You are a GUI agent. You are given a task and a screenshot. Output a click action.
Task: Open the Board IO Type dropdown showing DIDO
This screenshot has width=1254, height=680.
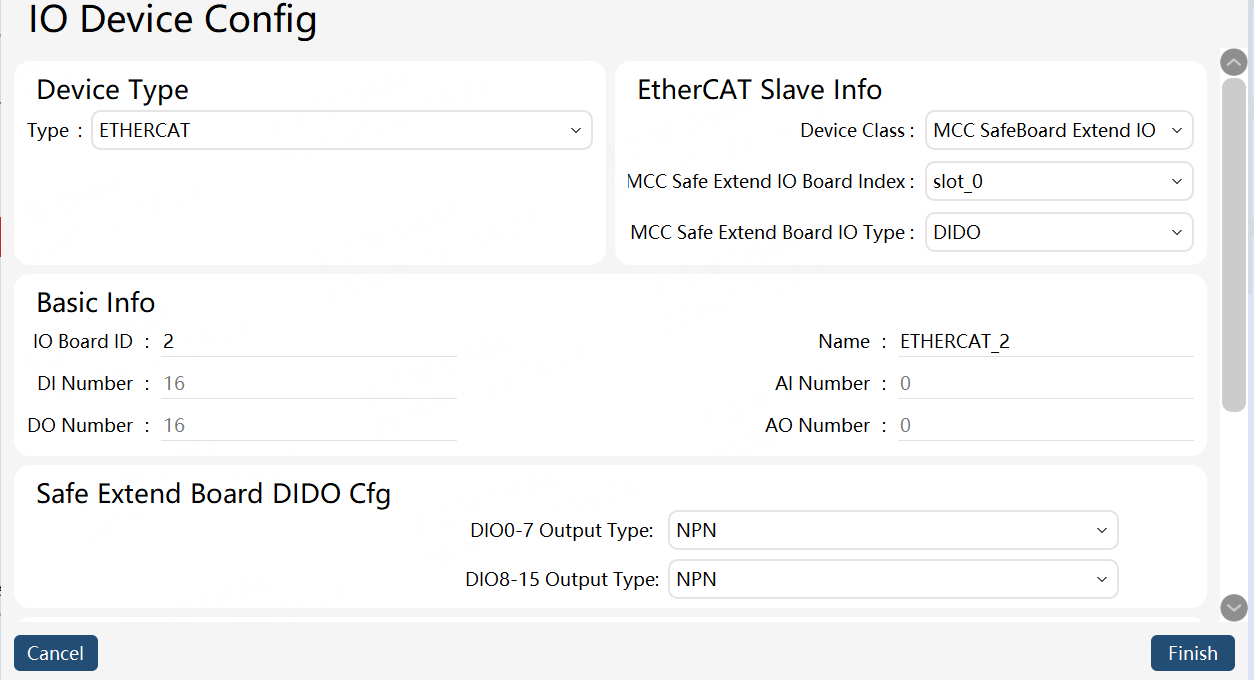coord(1059,232)
